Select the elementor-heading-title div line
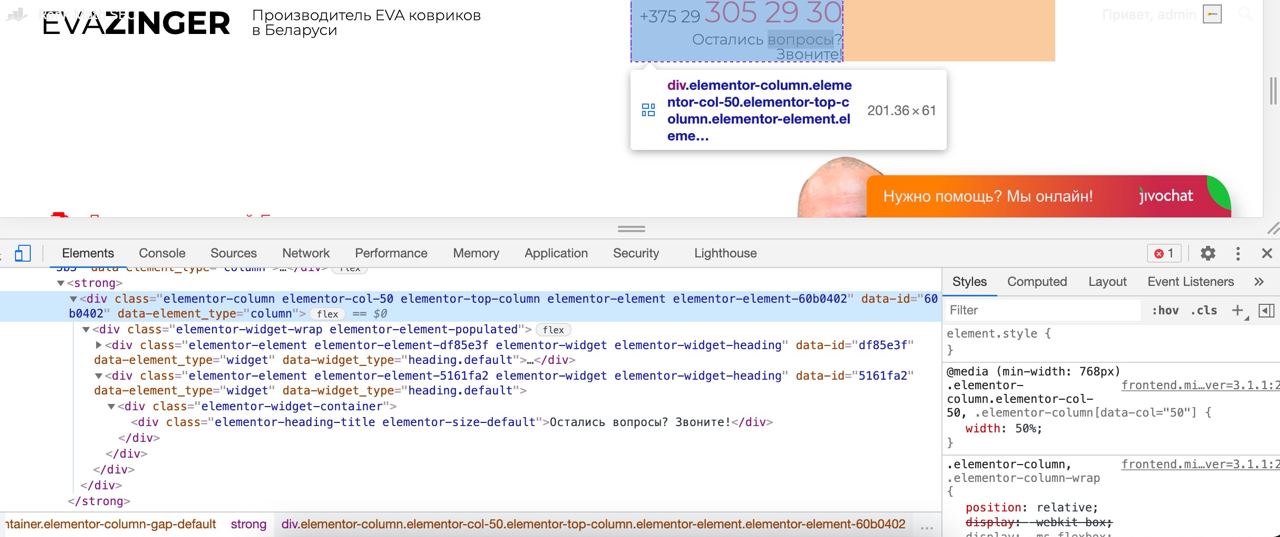The image size is (1280, 537). [452, 422]
